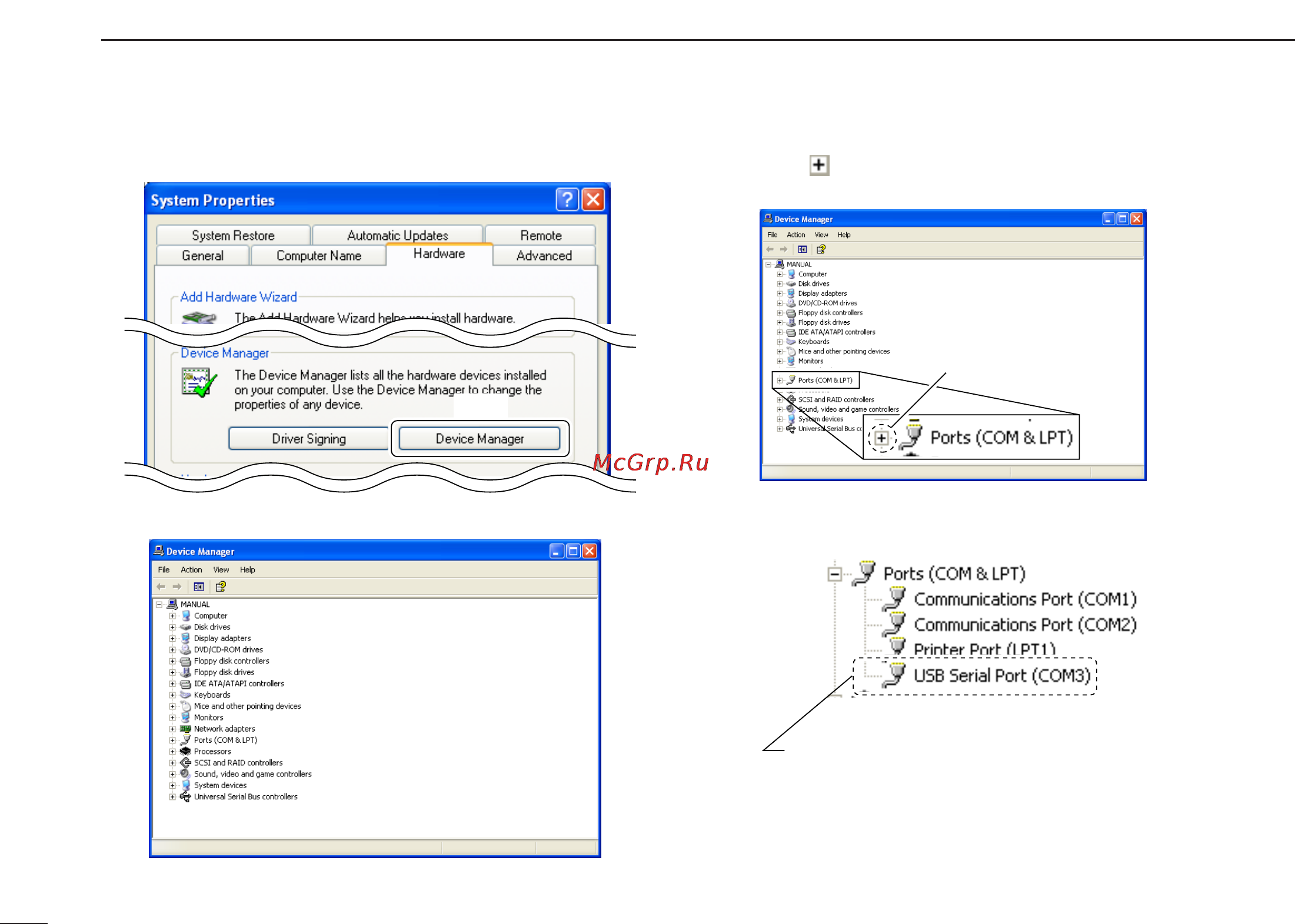The width and height of the screenshot is (1295, 924).
Task: Expand Network adapters in lower-left Device Manager
Action: (x=172, y=729)
